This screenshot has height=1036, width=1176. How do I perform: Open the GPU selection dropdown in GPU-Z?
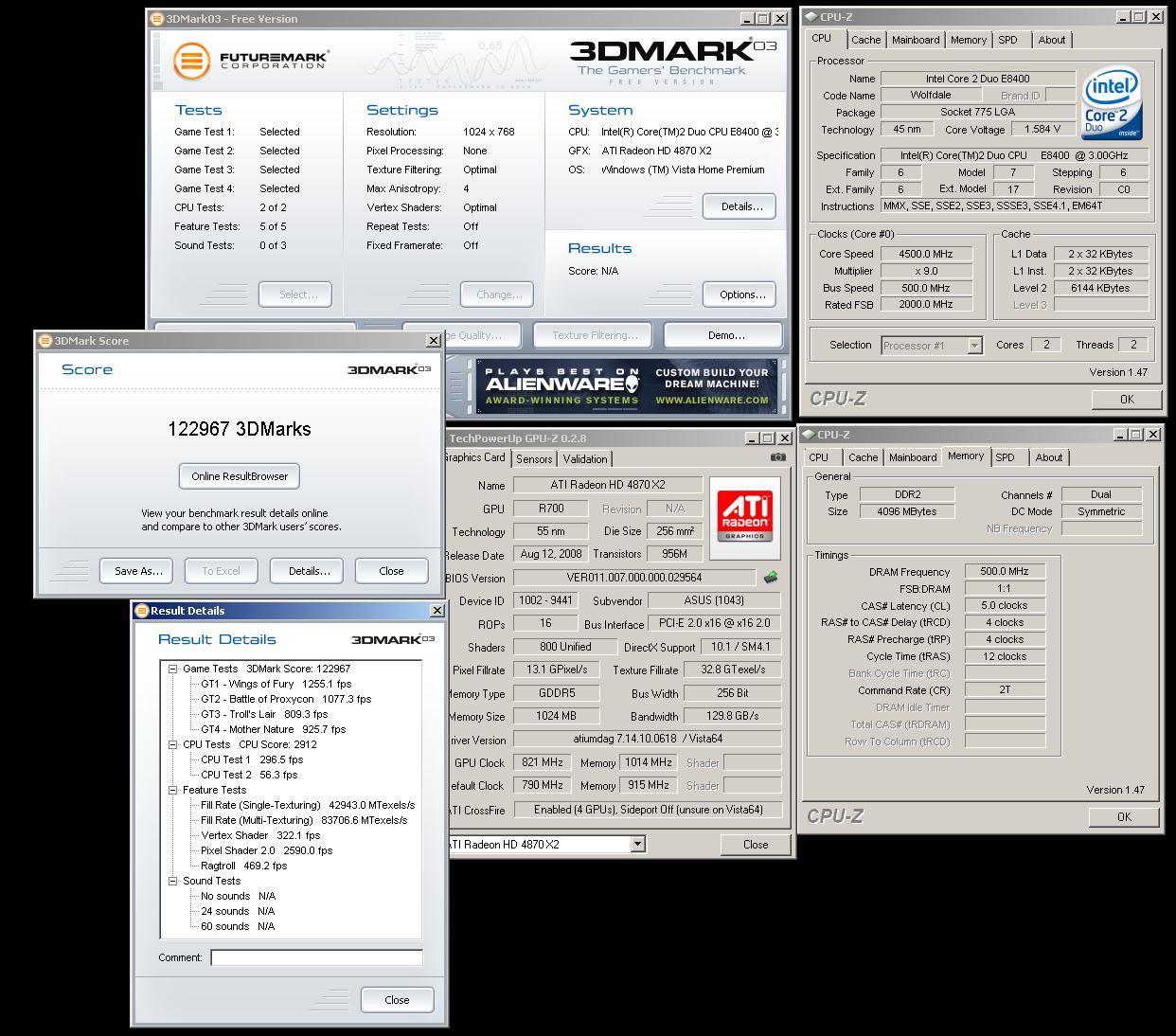pyautogui.click(x=637, y=844)
